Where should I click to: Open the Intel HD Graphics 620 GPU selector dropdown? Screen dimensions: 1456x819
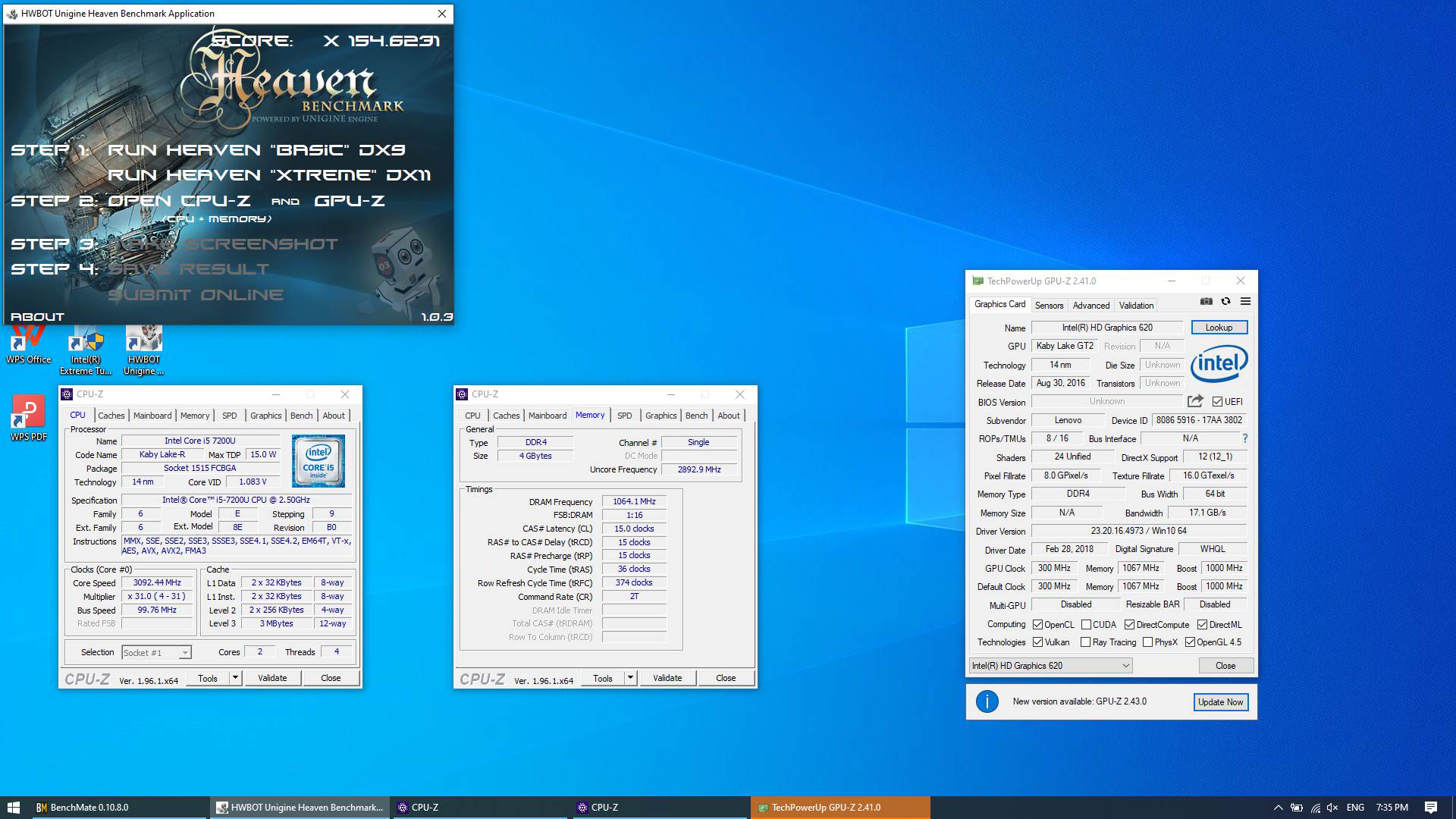[1051, 666]
